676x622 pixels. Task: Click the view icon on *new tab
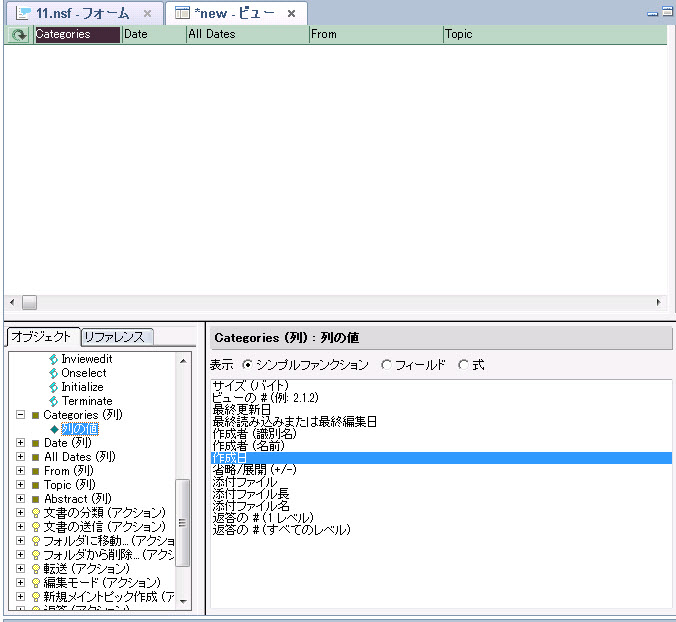point(183,14)
